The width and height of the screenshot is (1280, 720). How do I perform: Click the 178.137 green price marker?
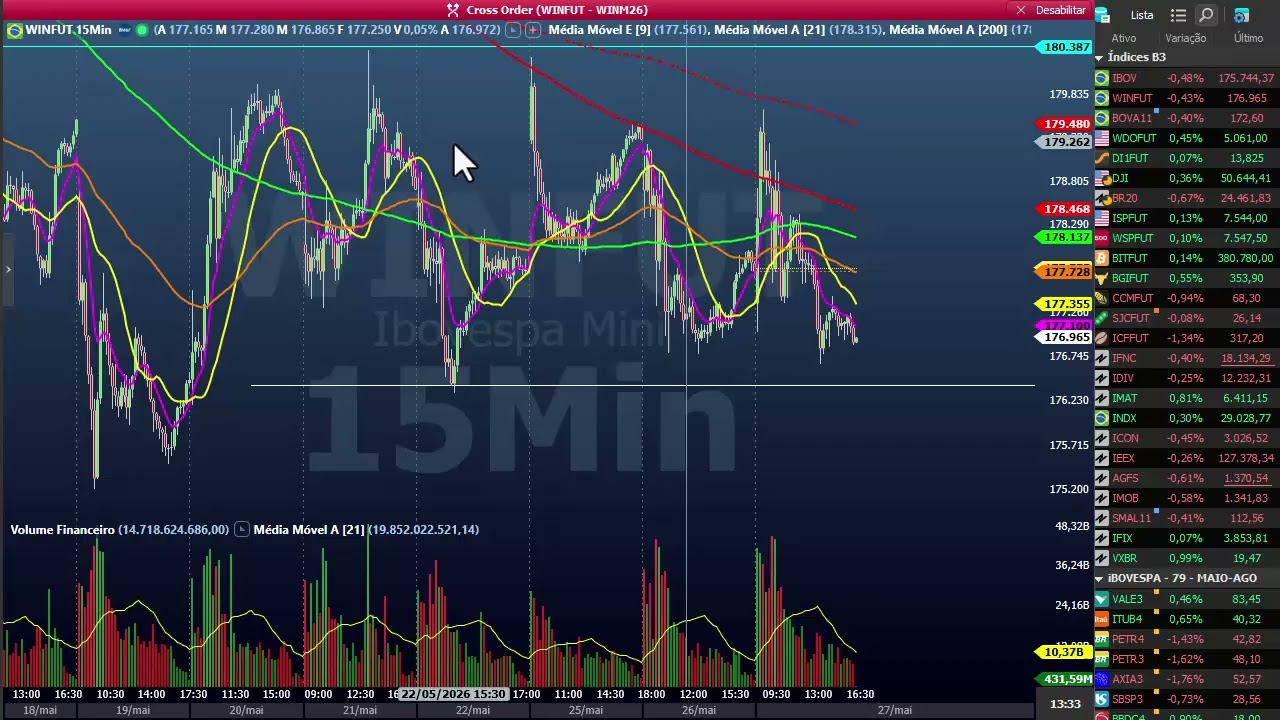[1064, 237]
